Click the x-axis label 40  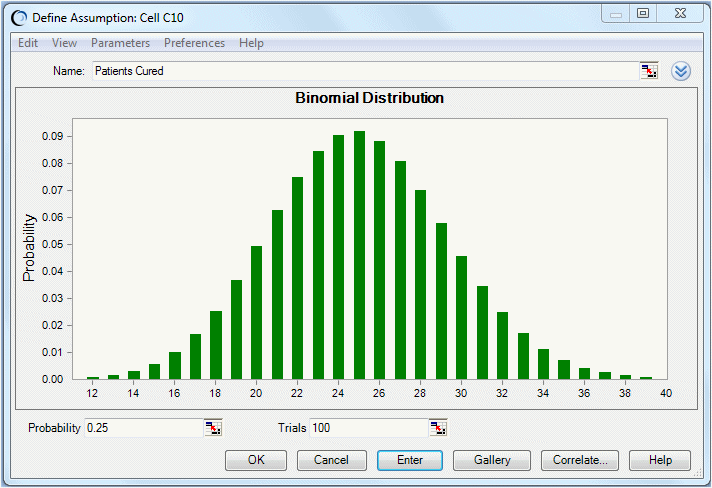(x=666, y=393)
